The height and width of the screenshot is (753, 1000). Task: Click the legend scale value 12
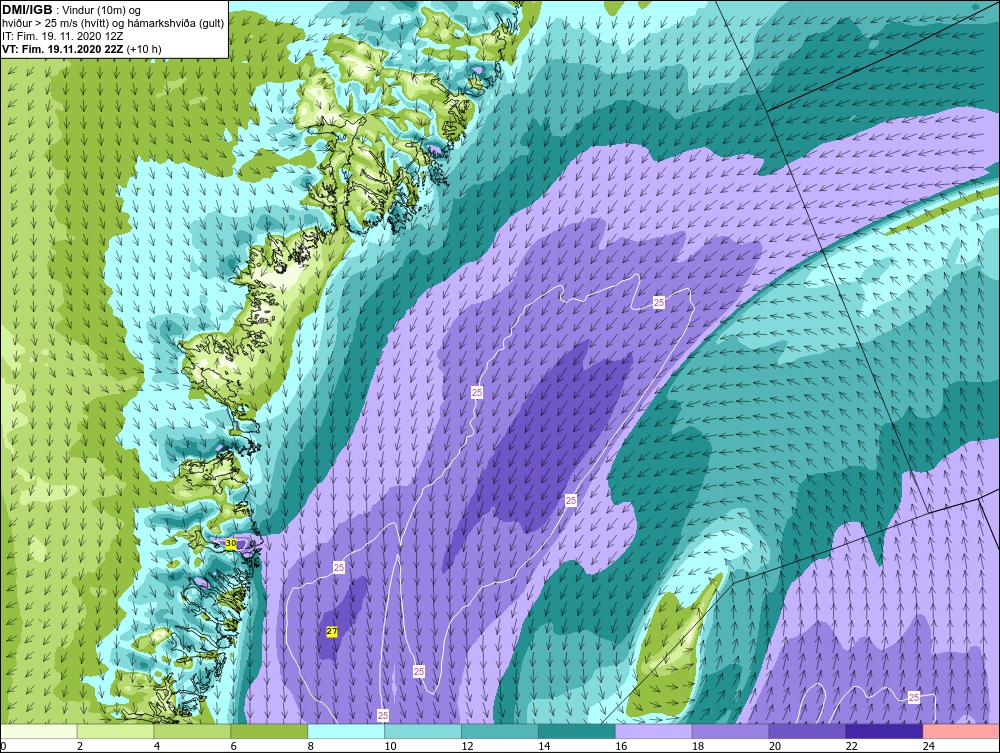tap(467, 746)
